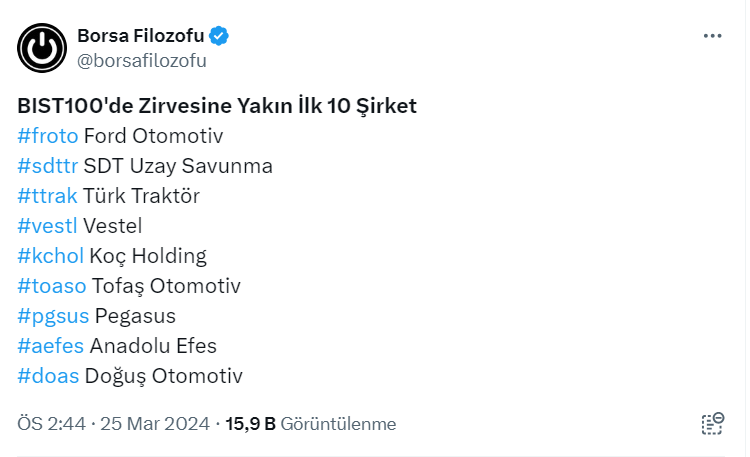The image size is (750, 457).
Task: Click the Doğuş Otomotiv text
Action: (164, 376)
